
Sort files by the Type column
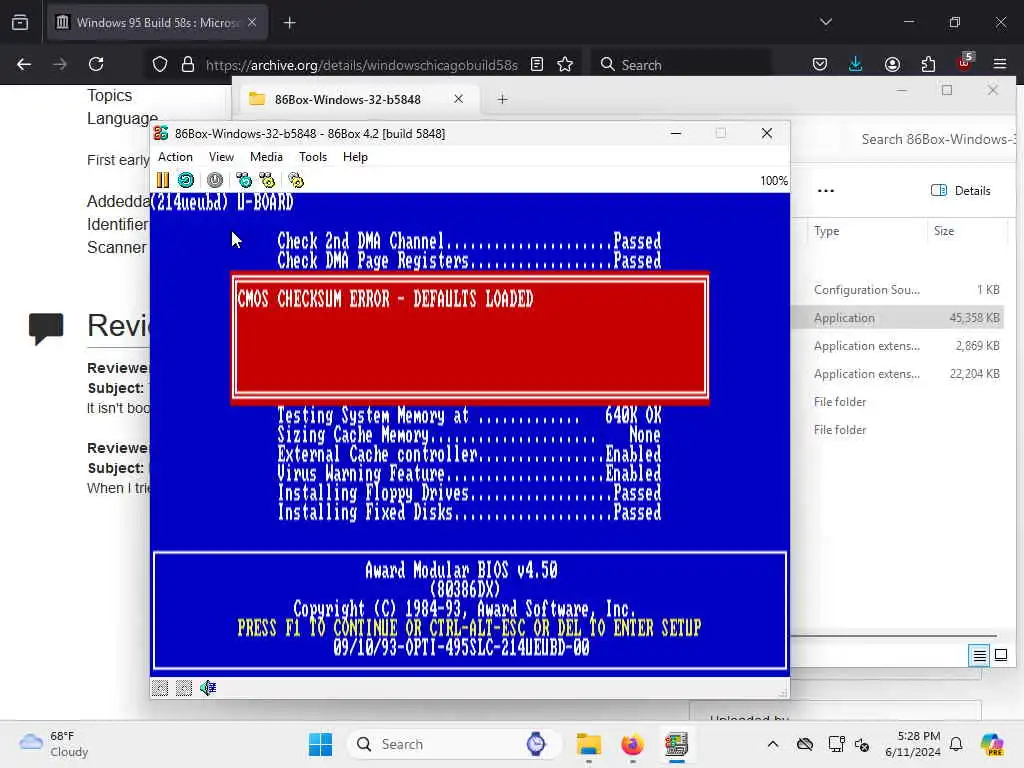827,231
